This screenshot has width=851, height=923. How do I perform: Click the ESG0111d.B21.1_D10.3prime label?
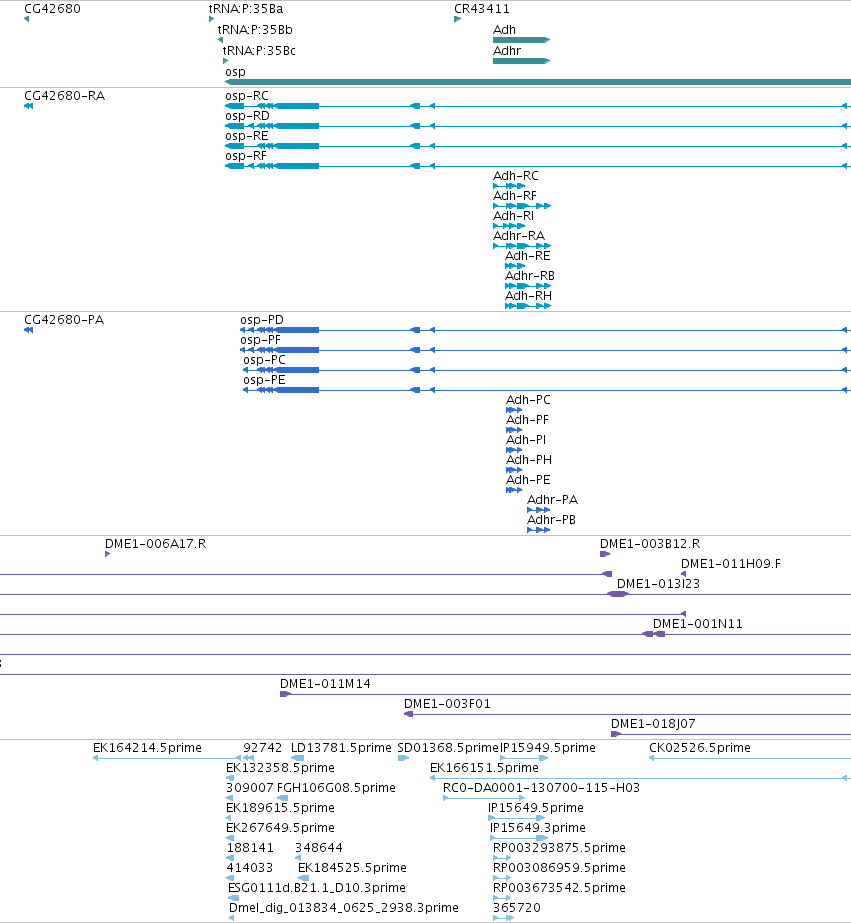317,889
